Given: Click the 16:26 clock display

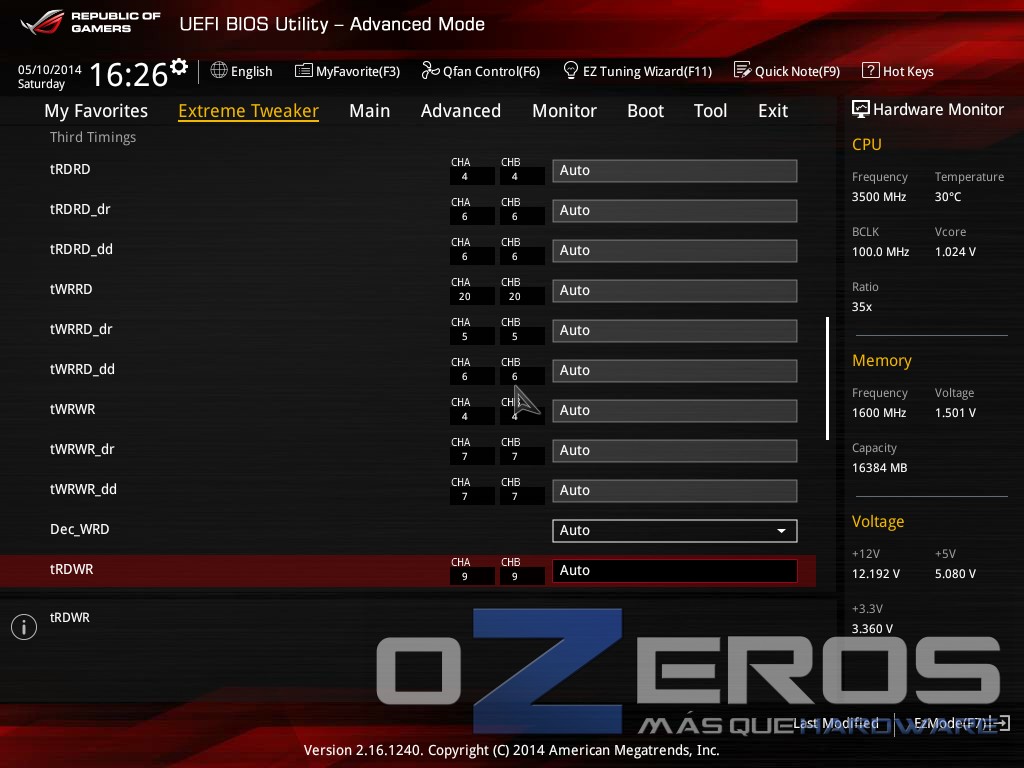Looking at the screenshot, I should 129,74.
